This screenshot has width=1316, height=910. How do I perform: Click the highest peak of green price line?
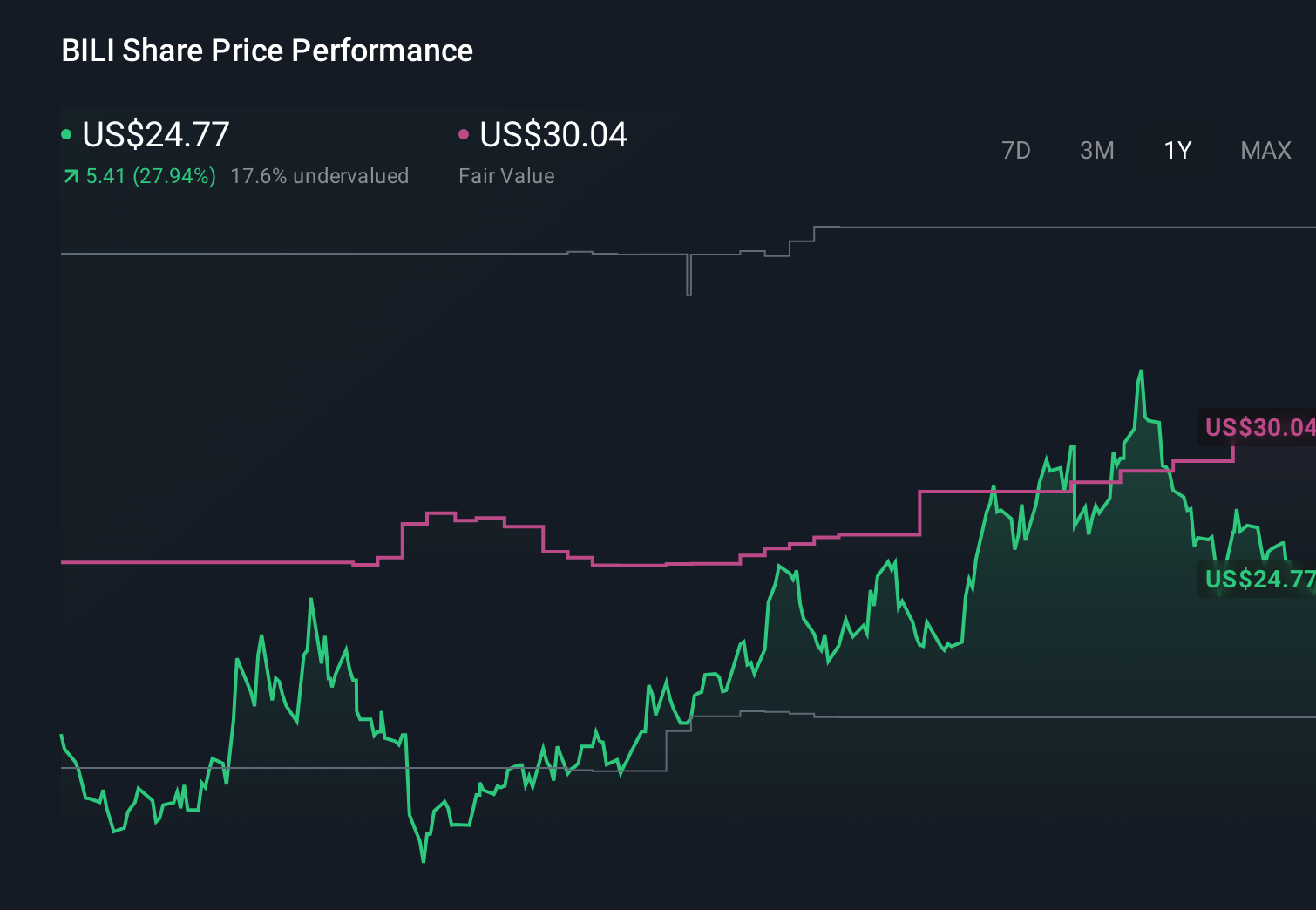[x=1141, y=372]
